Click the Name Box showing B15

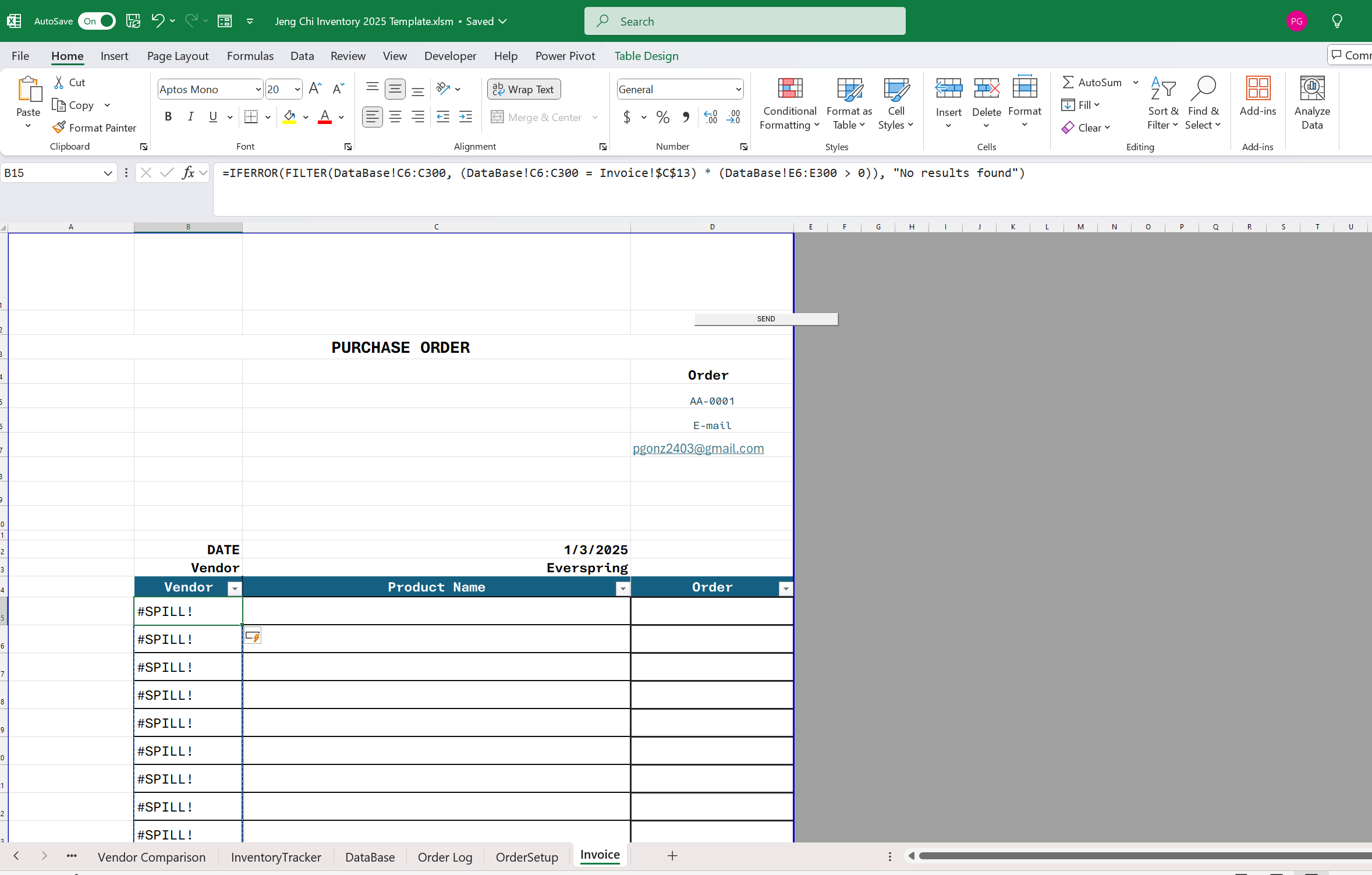point(52,173)
